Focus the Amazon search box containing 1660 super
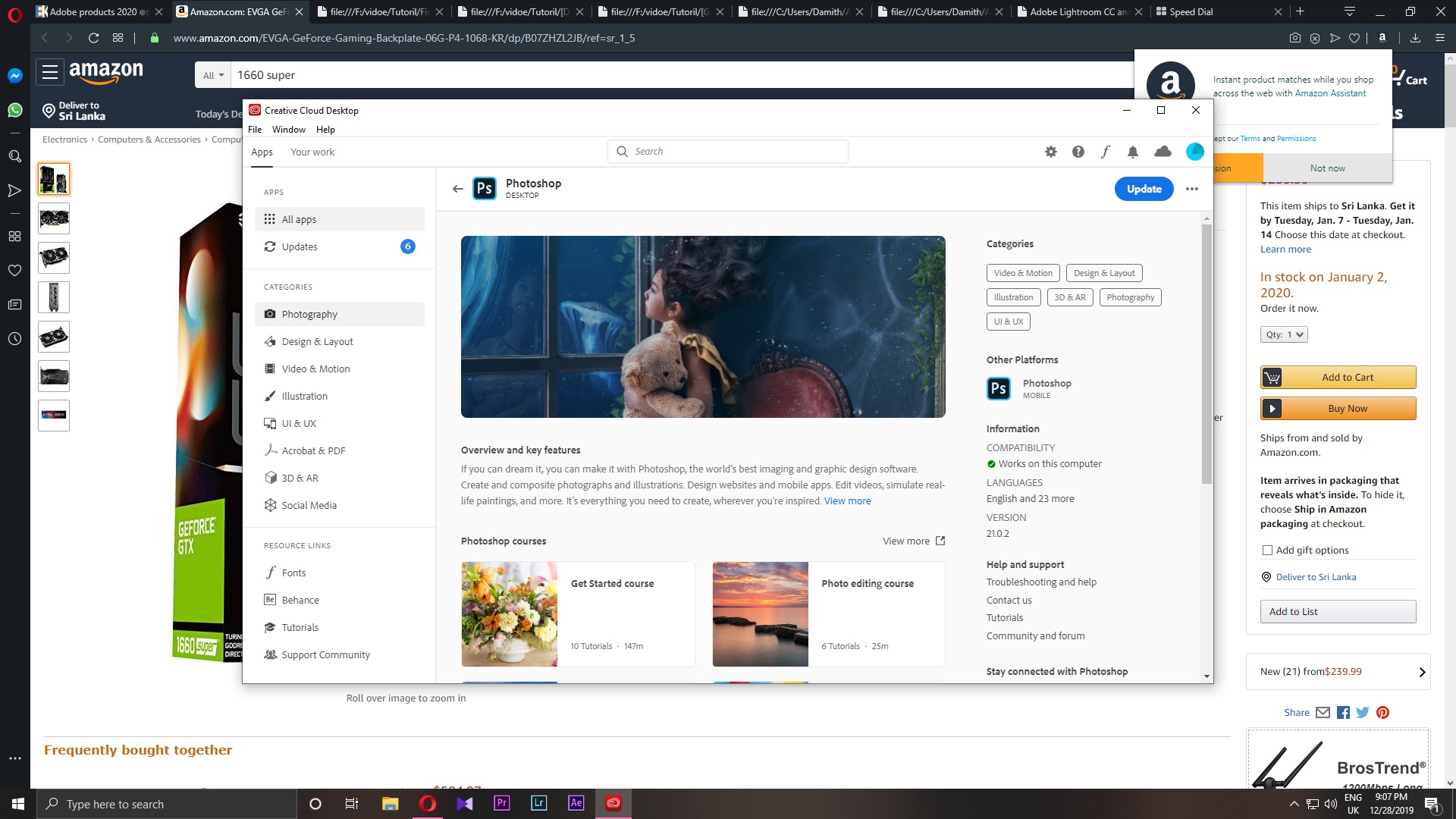 click(682, 75)
